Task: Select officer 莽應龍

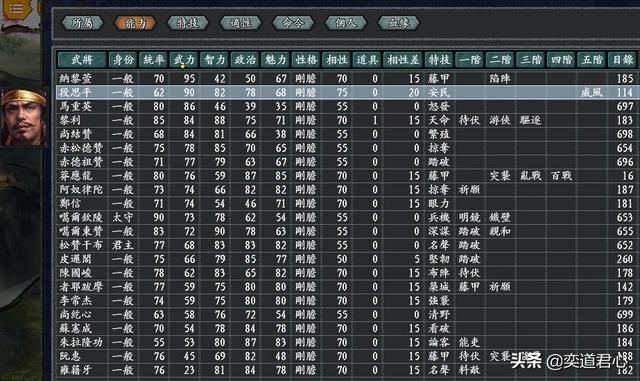Action: tap(76, 176)
